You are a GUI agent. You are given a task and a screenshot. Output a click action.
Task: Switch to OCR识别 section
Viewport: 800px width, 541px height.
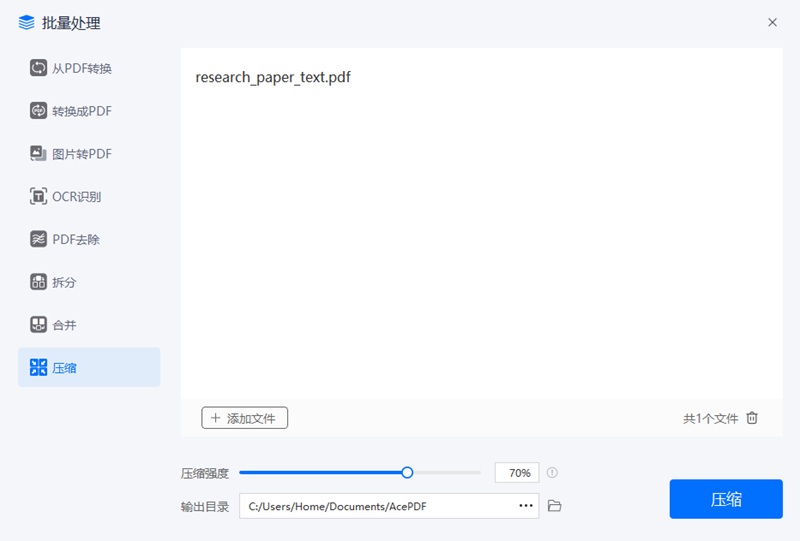click(89, 196)
